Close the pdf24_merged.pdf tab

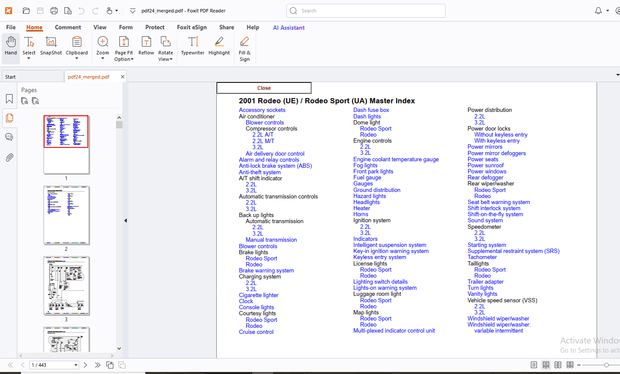tap(122, 77)
